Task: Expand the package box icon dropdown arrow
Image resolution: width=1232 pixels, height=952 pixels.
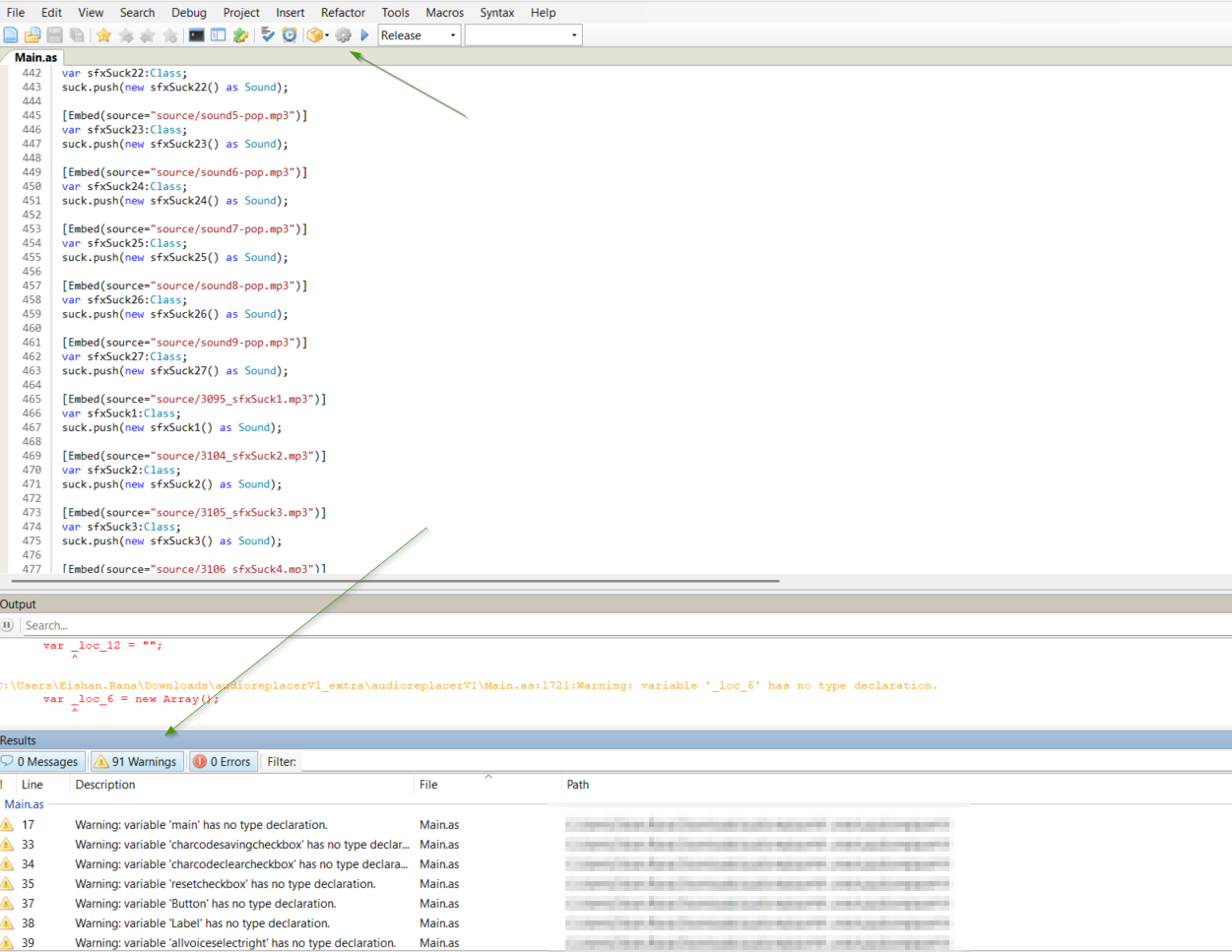Action: pyautogui.click(x=327, y=35)
